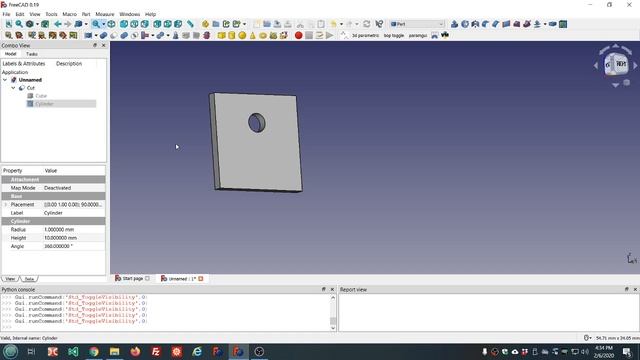Switch to the Data property tab
The image size is (640, 360).
tap(29, 279)
